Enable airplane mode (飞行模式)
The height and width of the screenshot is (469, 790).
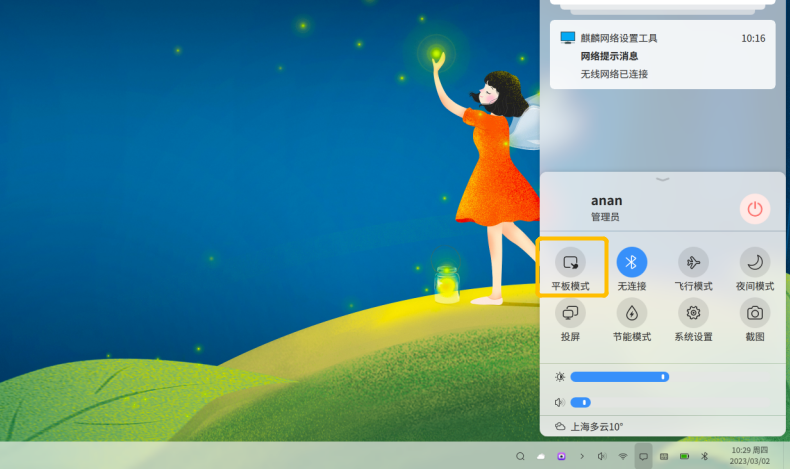(693, 262)
